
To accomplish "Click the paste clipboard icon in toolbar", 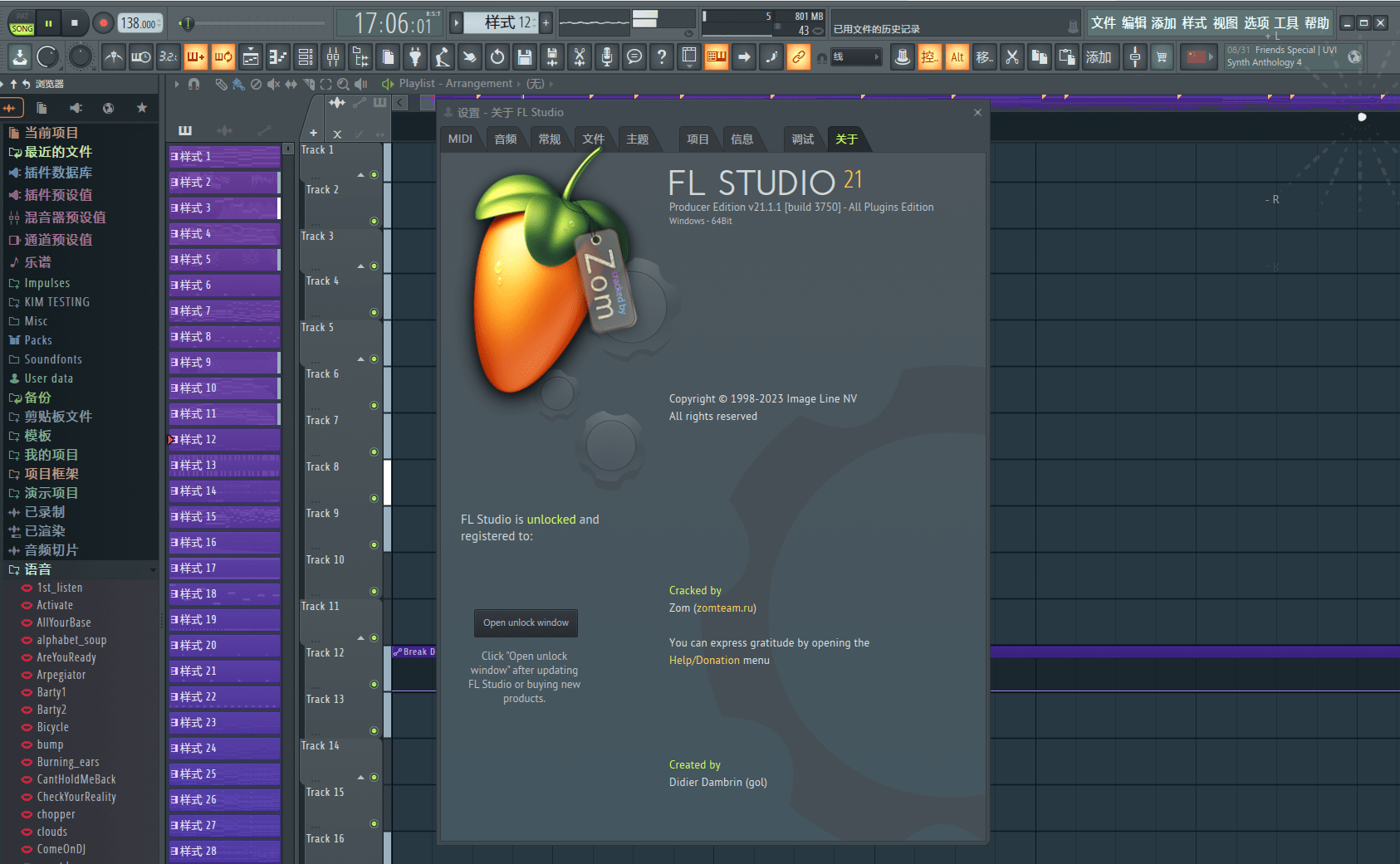I will [1067, 57].
